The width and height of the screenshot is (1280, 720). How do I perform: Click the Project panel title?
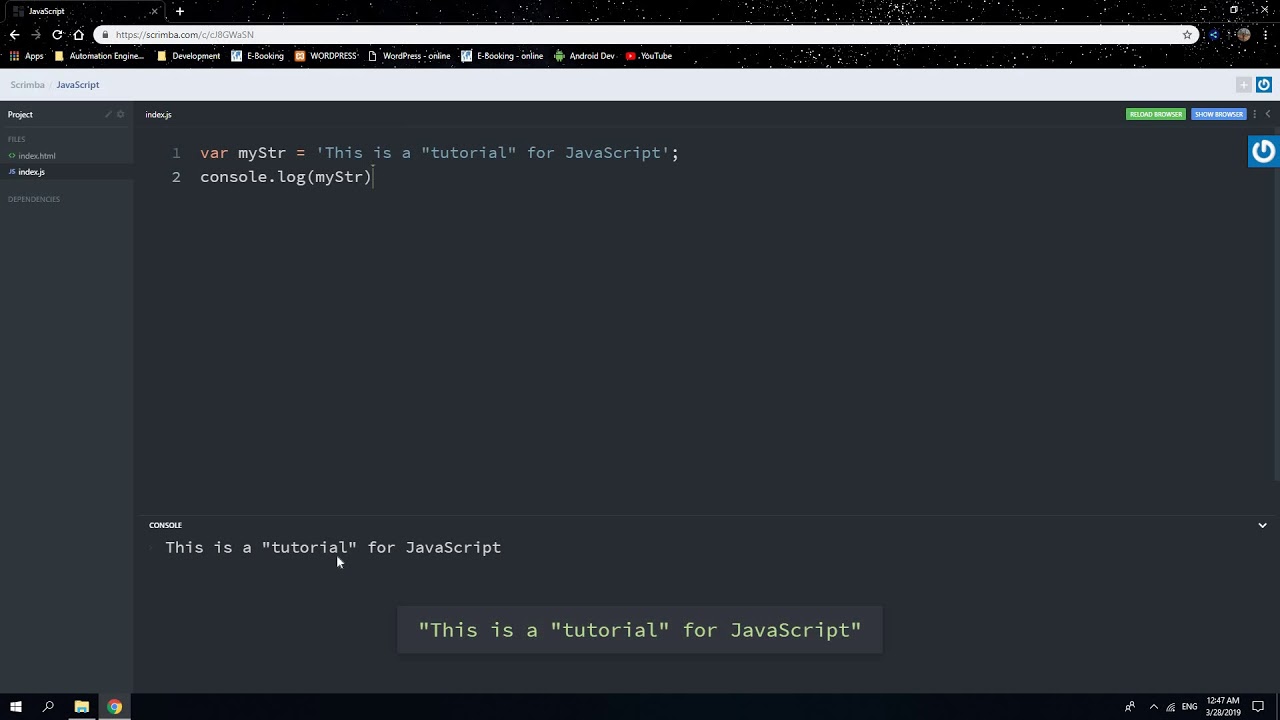pos(20,115)
